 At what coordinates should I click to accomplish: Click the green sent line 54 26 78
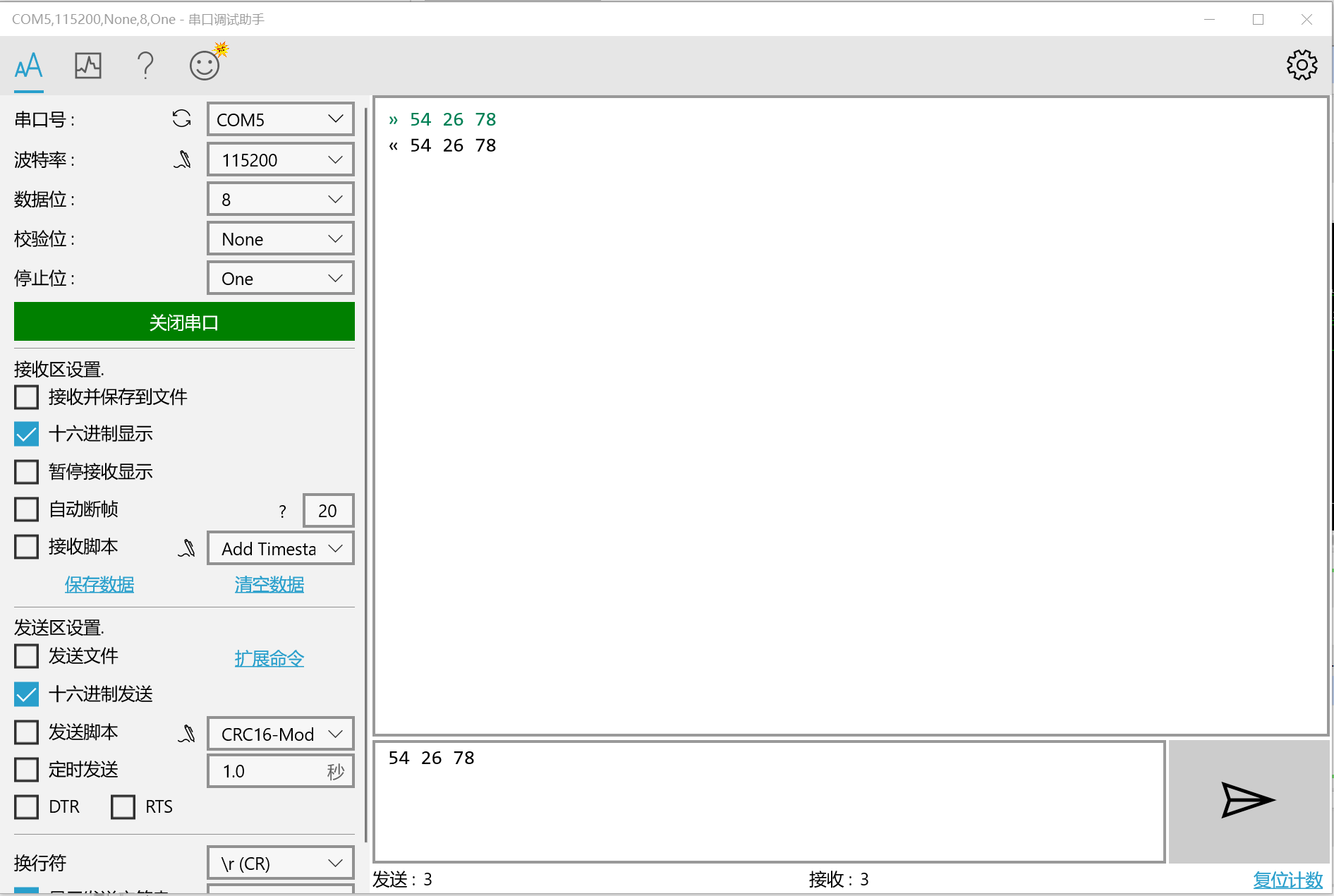(442, 119)
